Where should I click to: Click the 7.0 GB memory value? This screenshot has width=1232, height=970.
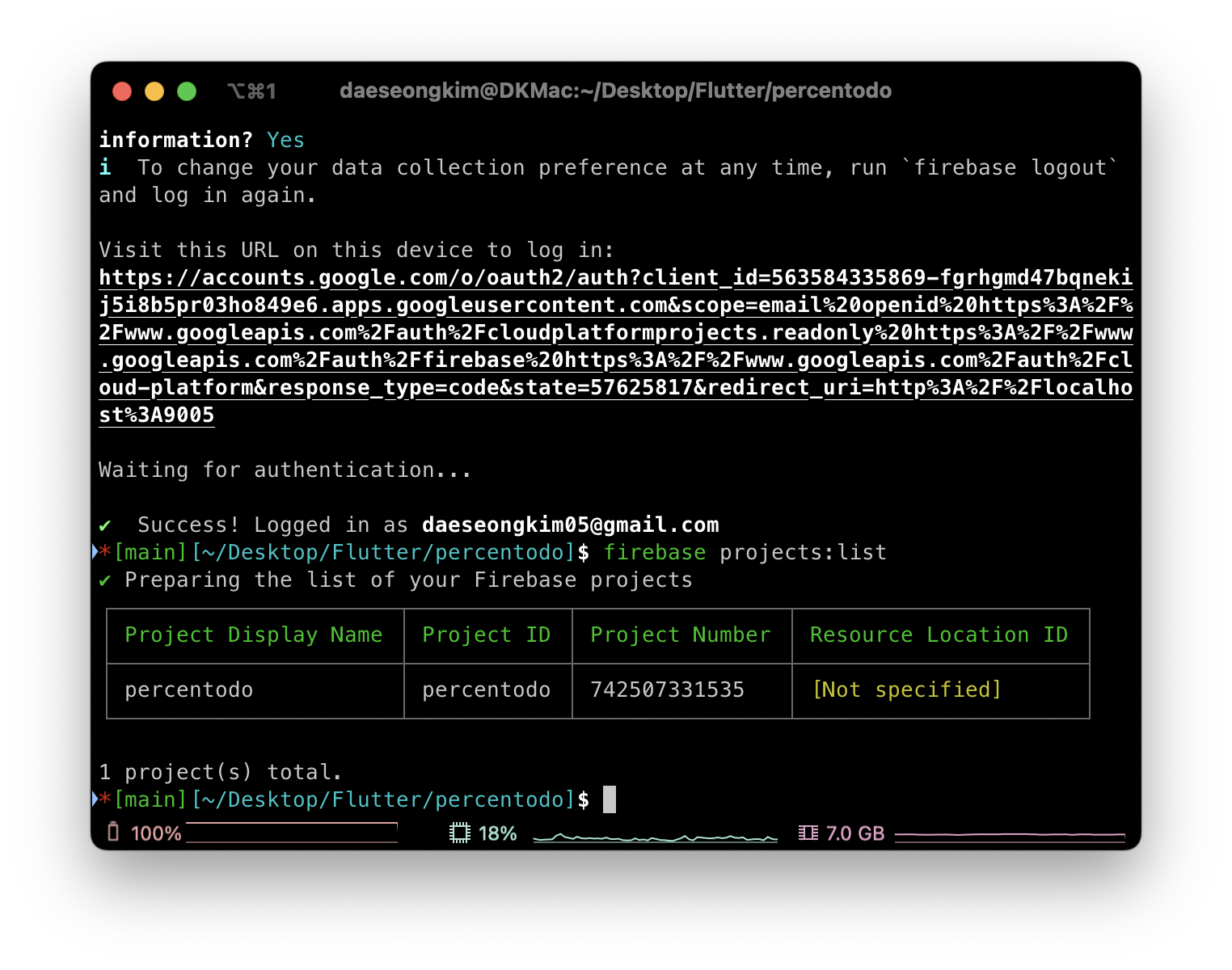coord(855,833)
